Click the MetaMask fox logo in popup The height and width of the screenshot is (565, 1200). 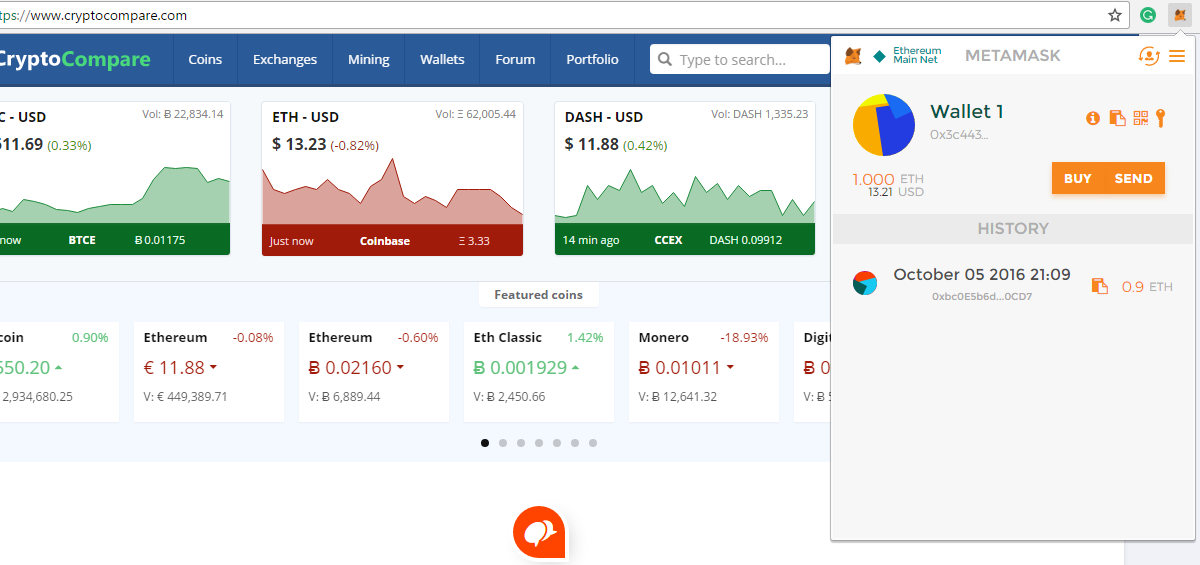[x=853, y=57]
